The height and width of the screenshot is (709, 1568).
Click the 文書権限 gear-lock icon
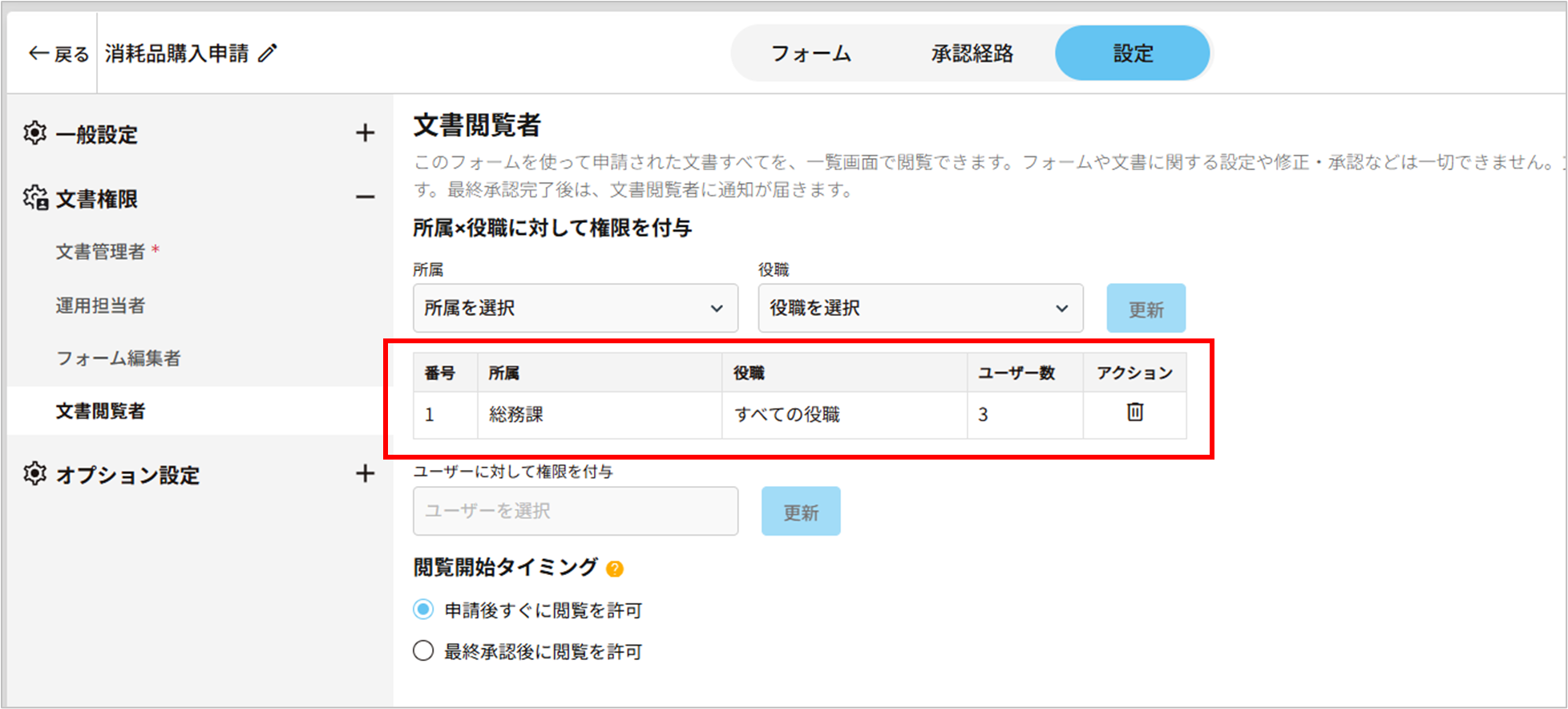click(x=35, y=198)
